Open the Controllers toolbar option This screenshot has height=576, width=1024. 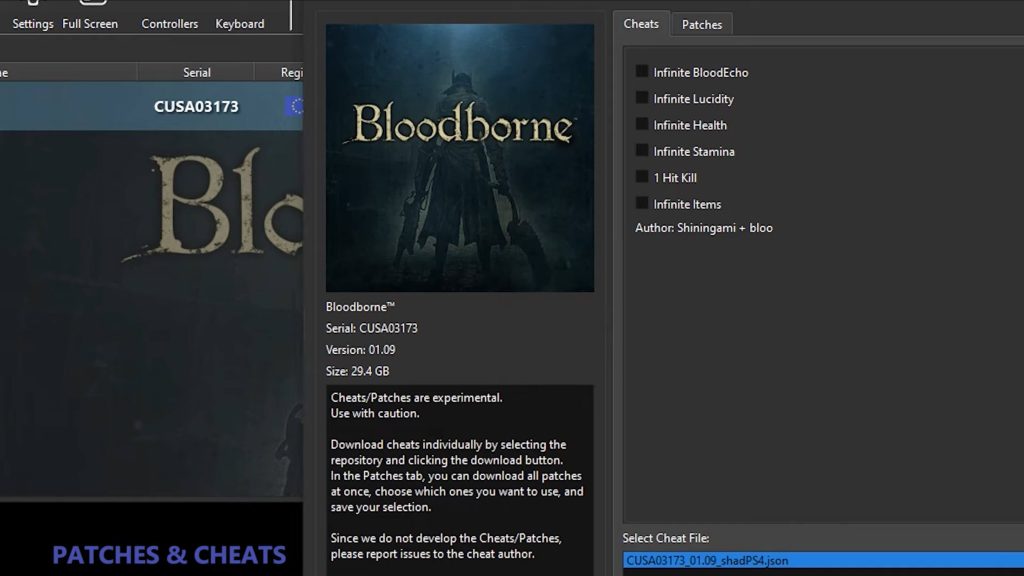tap(169, 23)
